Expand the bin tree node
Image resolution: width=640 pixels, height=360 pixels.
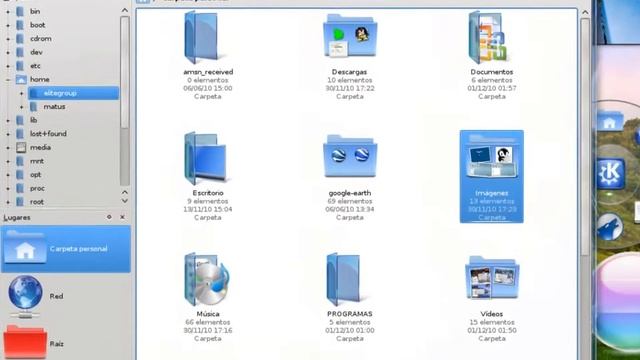(8, 12)
